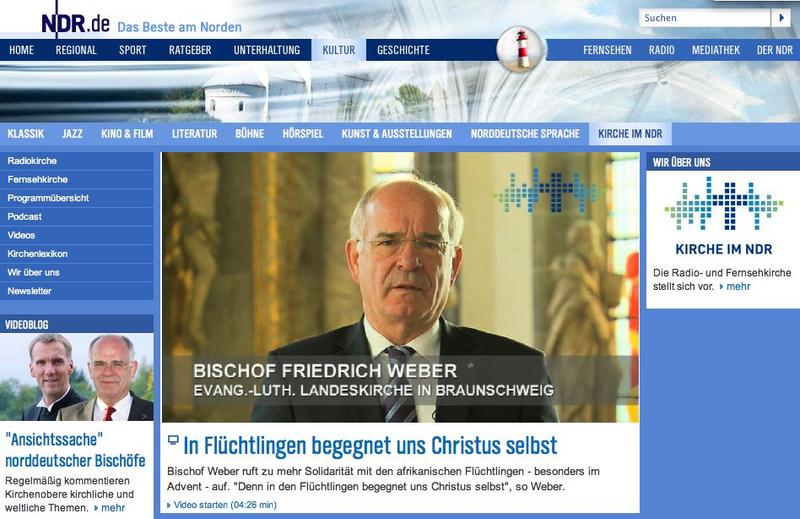Click the lighthouse icon in navigation bar
The image size is (800, 519).
tap(521, 50)
